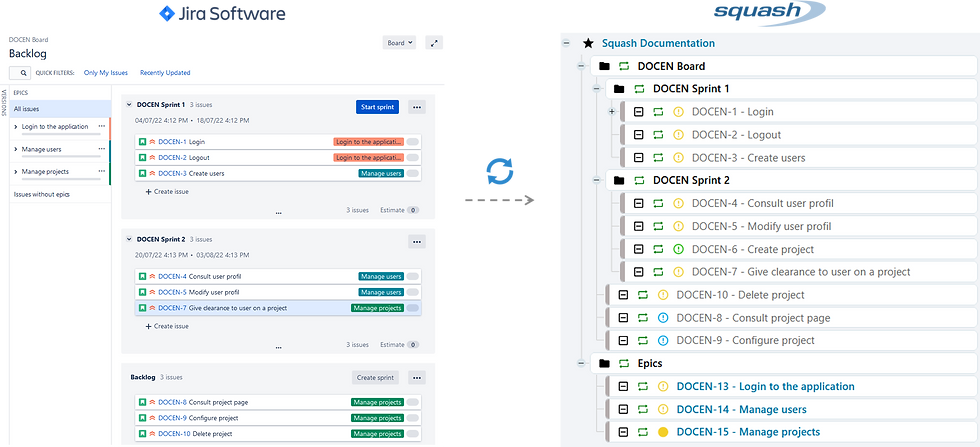Click the sync icon of the Epics folder
Image resolution: width=980 pixels, height=447 pixels.
[624, 363]
